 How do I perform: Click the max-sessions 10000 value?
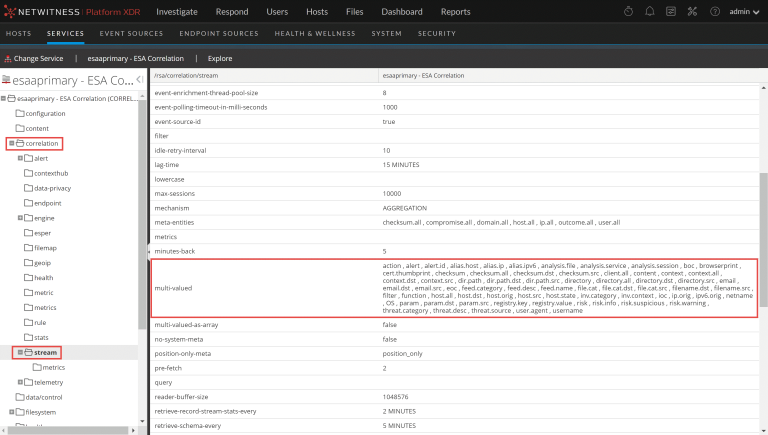[x=391, y=193]
